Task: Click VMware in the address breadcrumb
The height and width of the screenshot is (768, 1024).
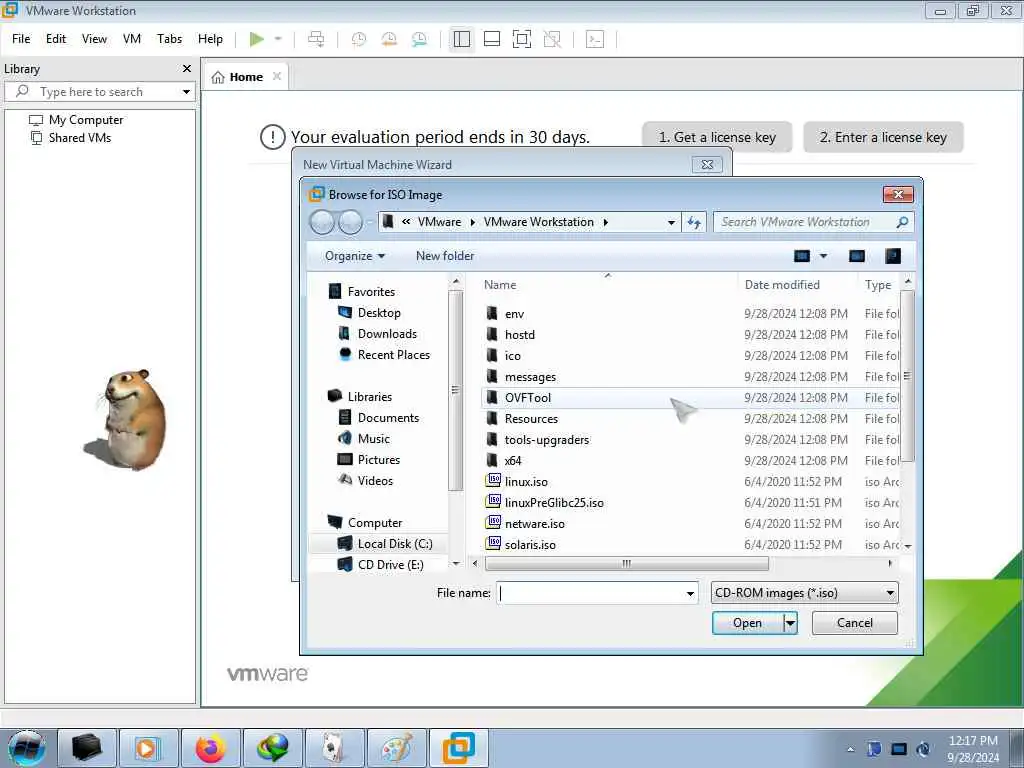Action: click(x=440, y=222)
